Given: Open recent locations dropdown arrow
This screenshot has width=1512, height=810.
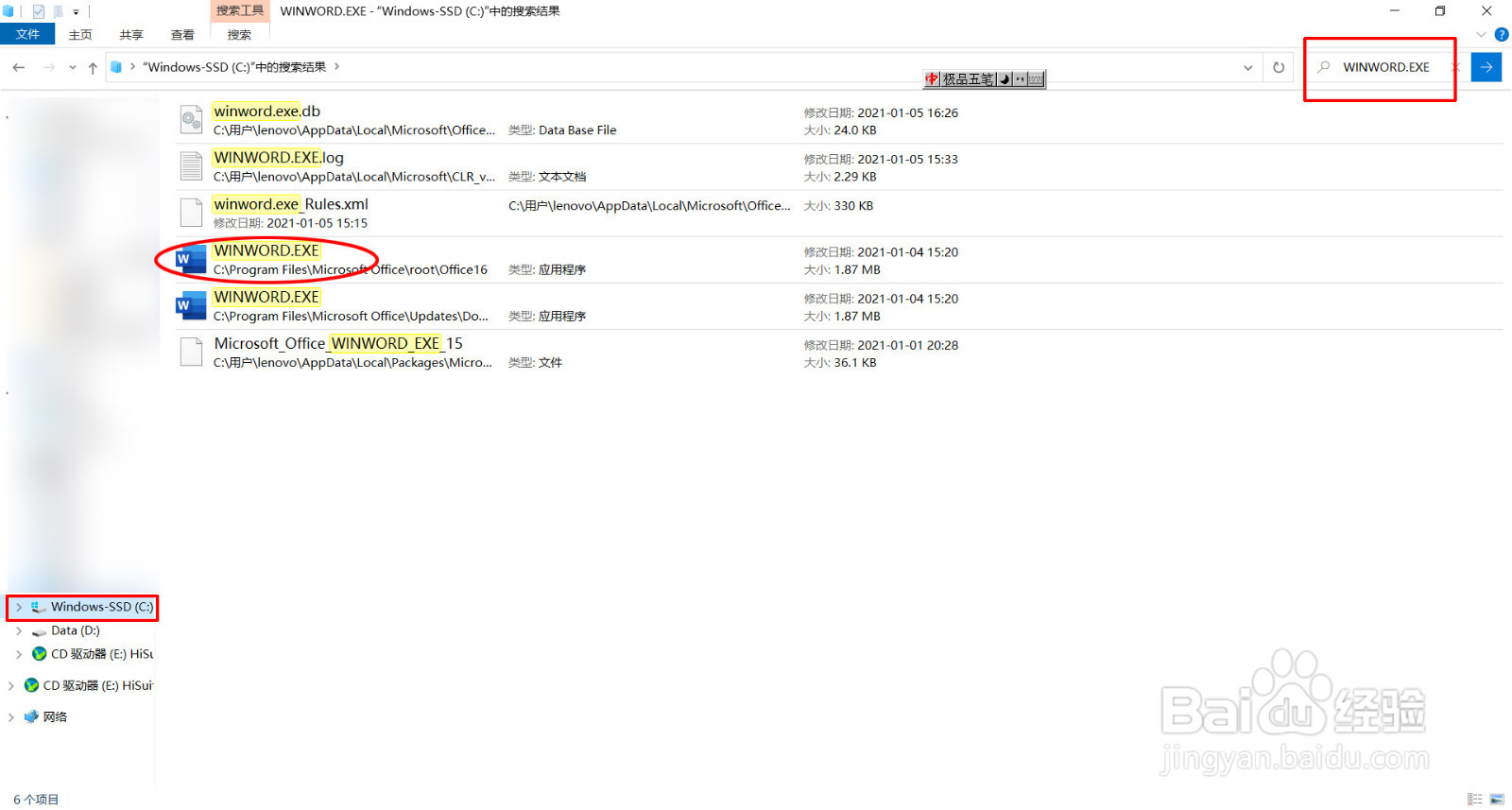Looking at the screenshot, I should (x=73, y=67).
